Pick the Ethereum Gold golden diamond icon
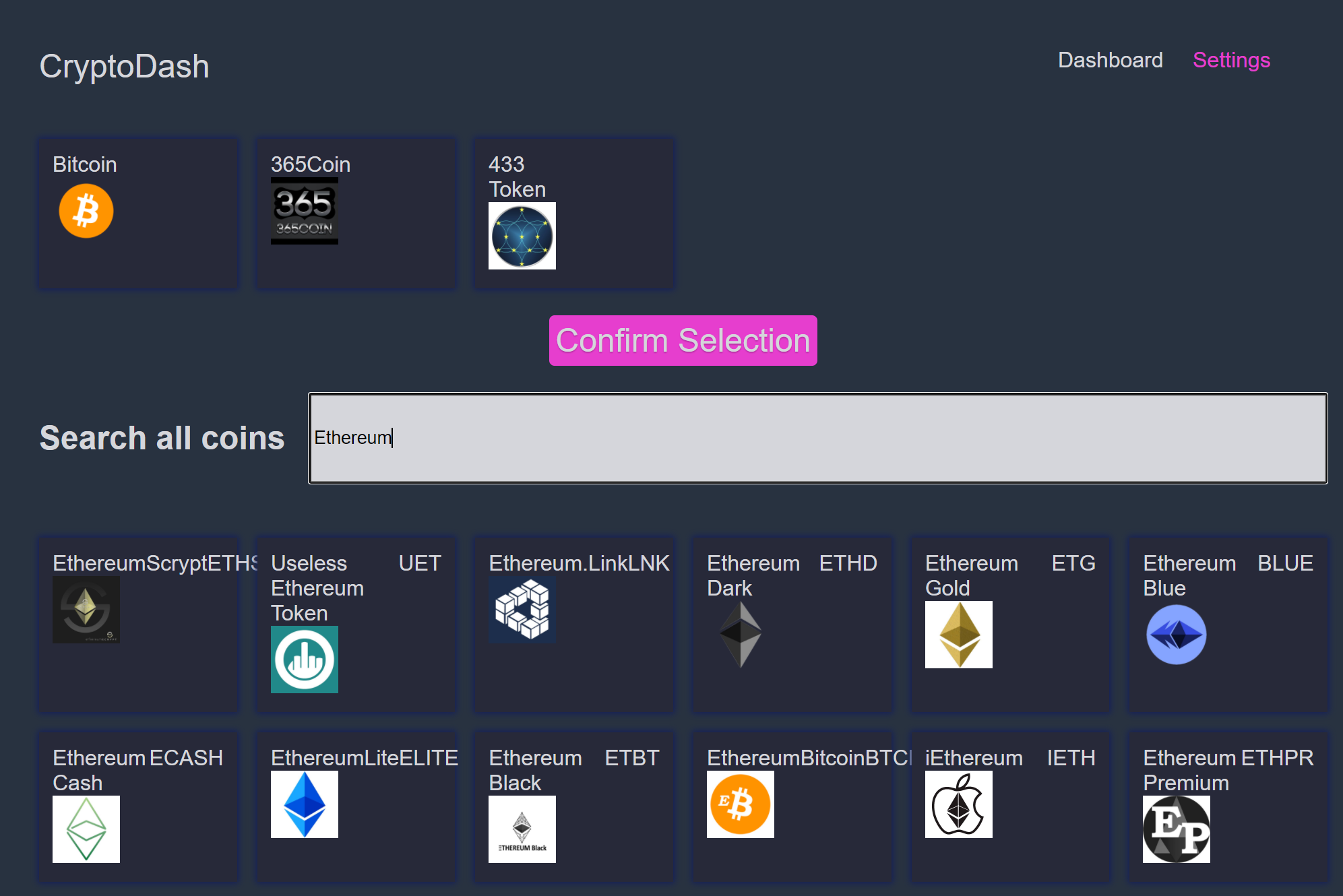 click(958, 635)
